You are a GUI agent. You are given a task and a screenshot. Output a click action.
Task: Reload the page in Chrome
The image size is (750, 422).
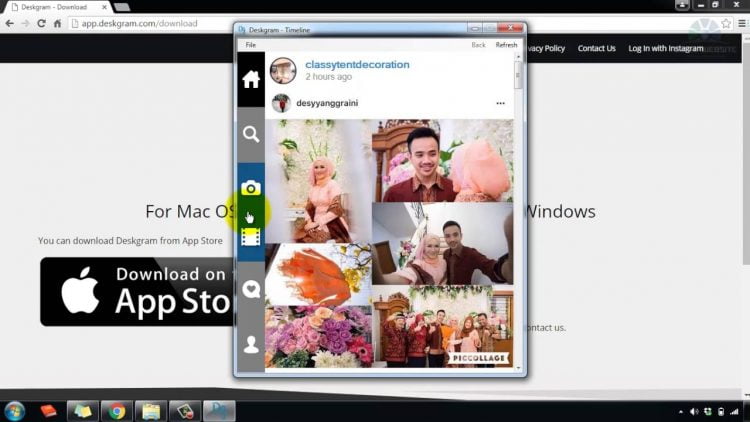[42, 23]
